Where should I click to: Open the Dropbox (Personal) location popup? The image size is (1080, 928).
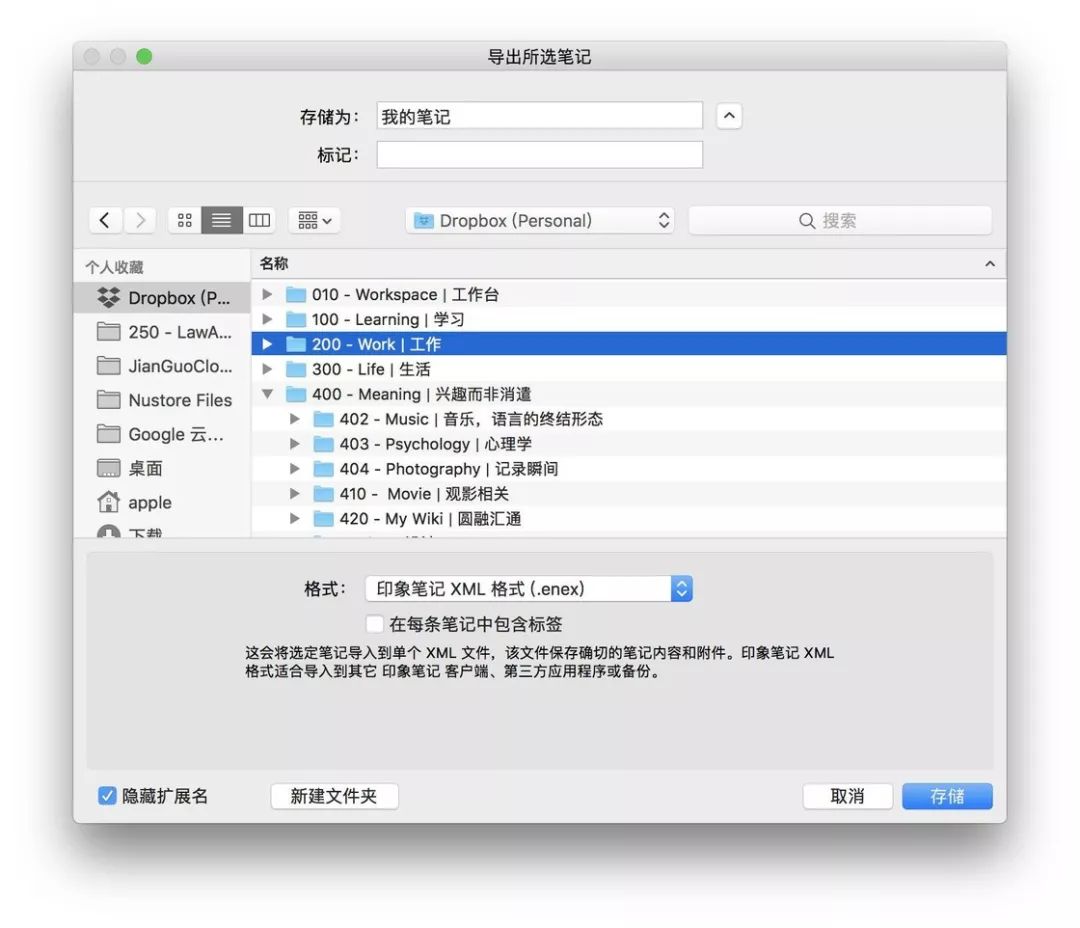pos(540,220)
